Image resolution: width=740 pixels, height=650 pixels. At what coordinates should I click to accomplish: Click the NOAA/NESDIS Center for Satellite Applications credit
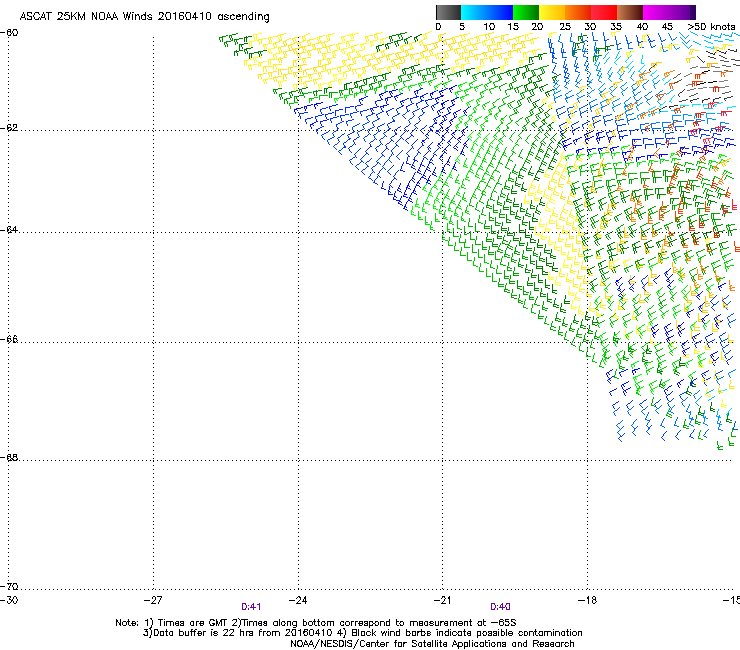[432, 644]
